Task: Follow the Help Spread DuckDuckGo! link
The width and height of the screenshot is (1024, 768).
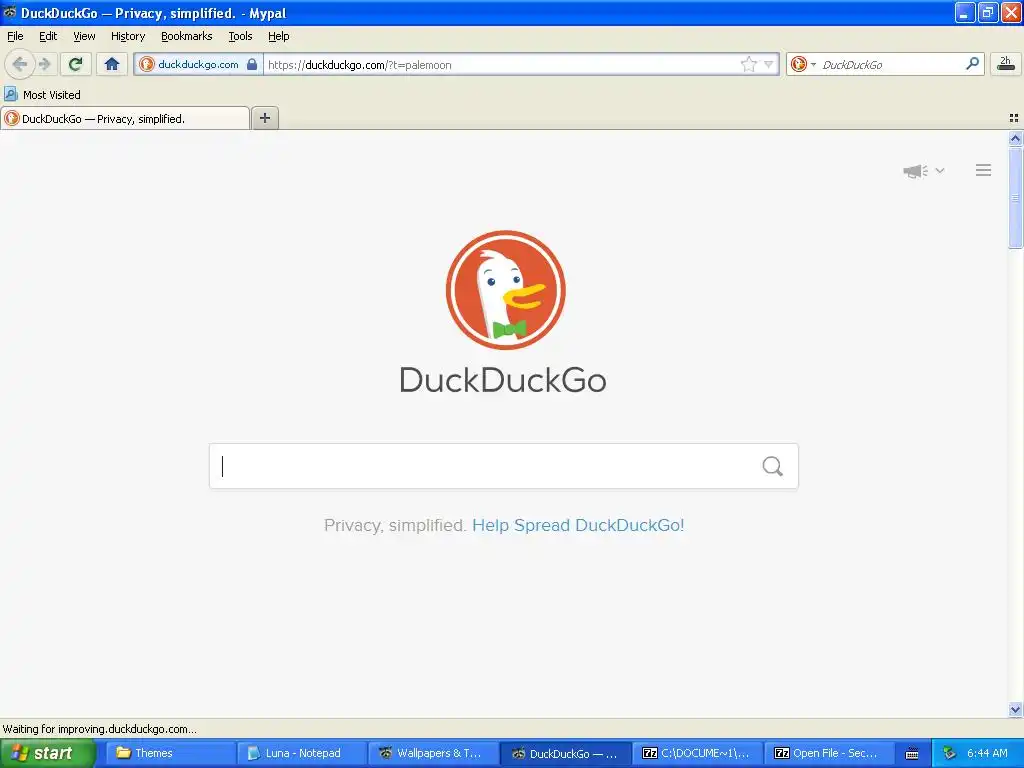Action: pos(578,525)
